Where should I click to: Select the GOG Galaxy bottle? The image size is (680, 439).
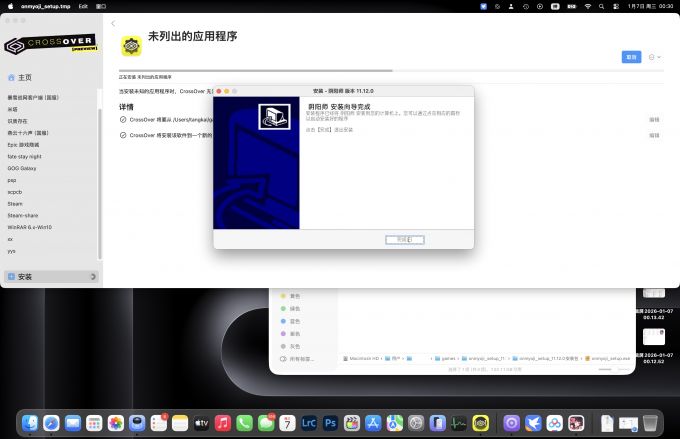click(22, 168)
